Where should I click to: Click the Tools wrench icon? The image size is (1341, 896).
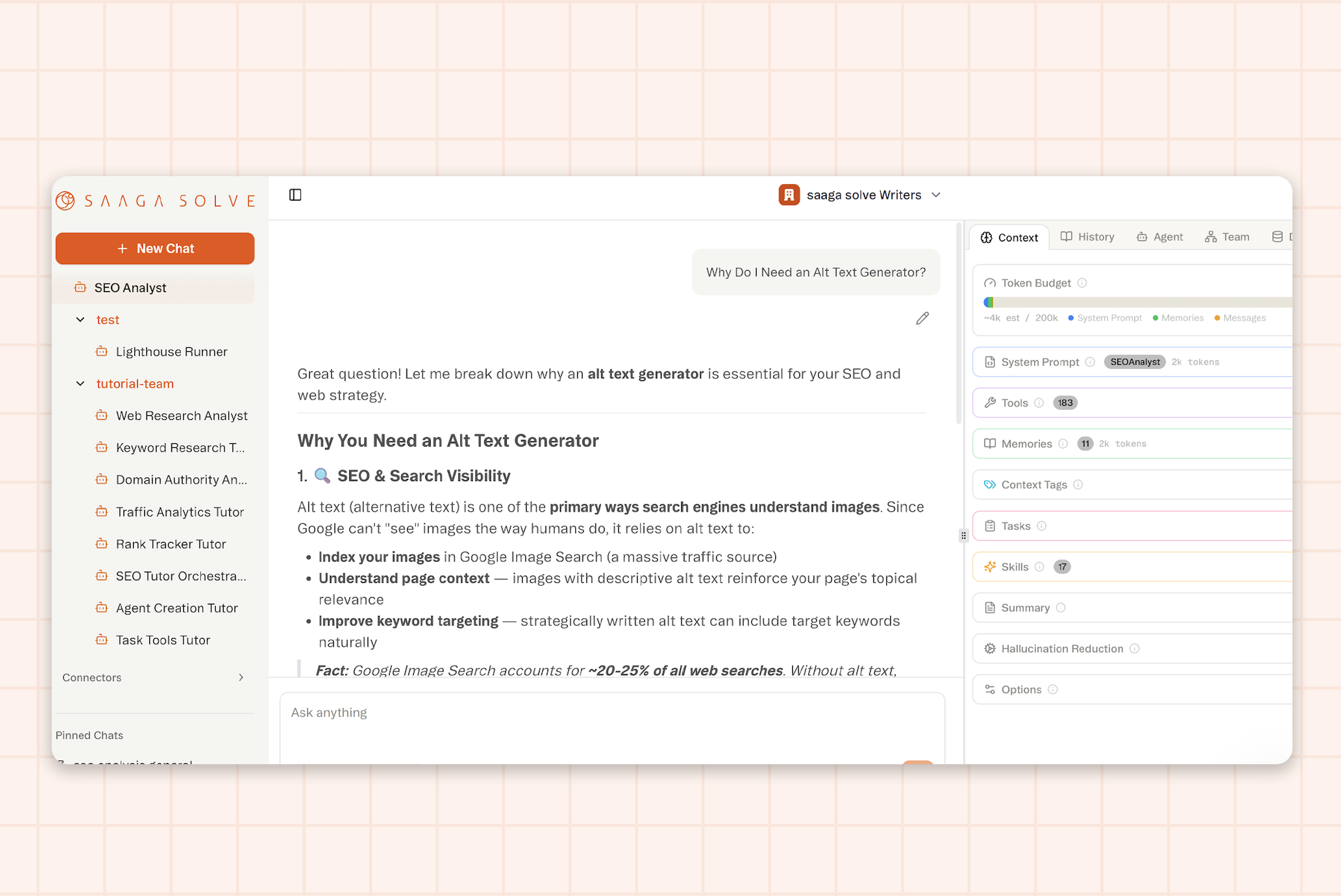tap(990, 403)
